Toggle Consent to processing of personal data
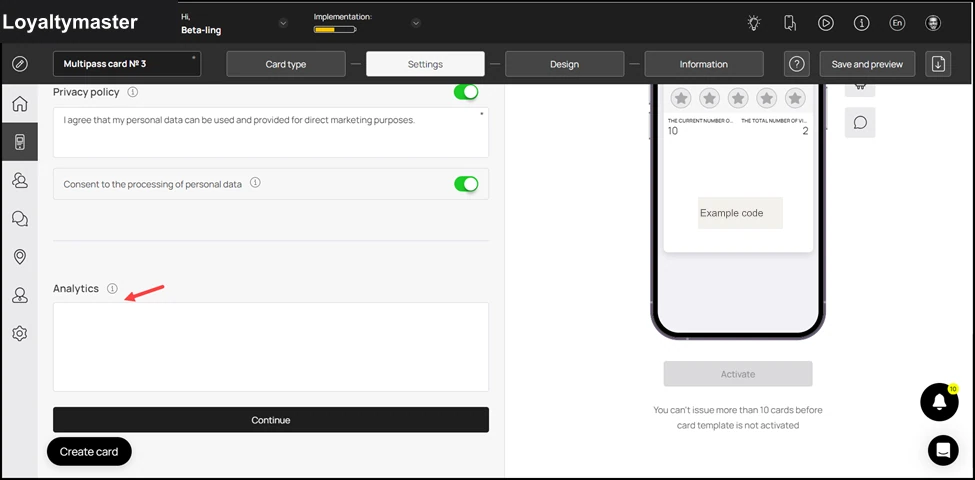Image resolution: width=975 pixels, height=480 pixels. click(466, 184)
